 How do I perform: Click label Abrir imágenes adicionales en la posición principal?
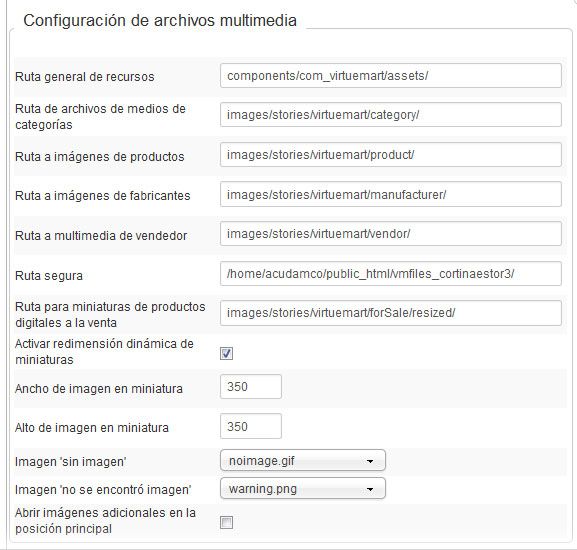[105, 521]
